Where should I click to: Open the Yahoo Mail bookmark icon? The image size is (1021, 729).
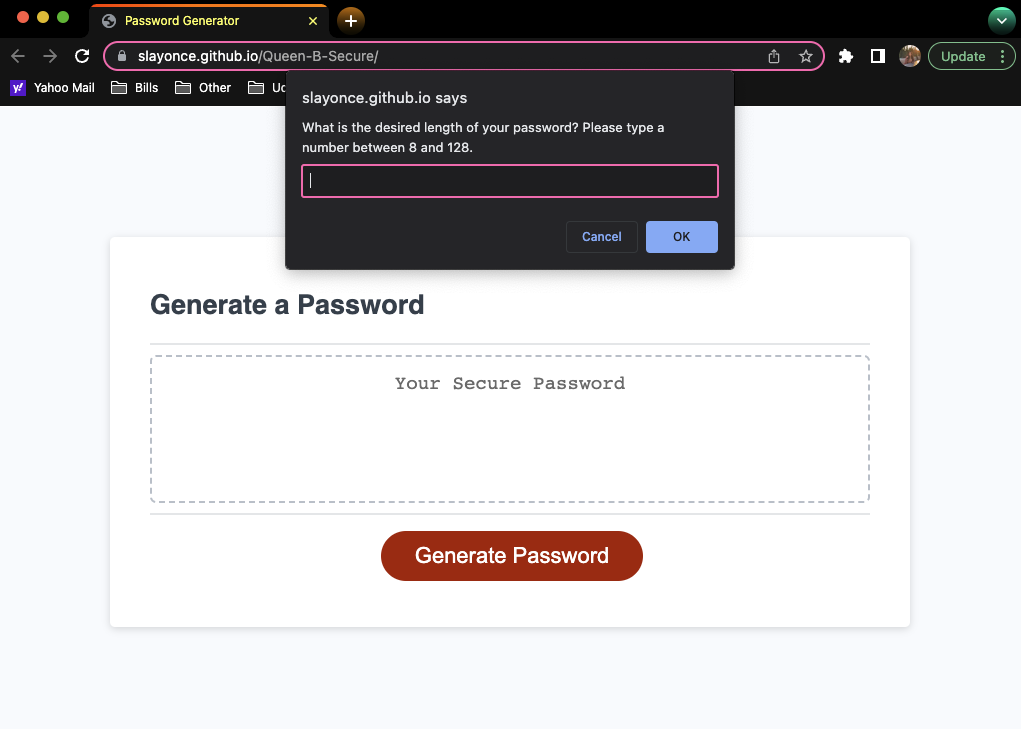pos(16,88)
